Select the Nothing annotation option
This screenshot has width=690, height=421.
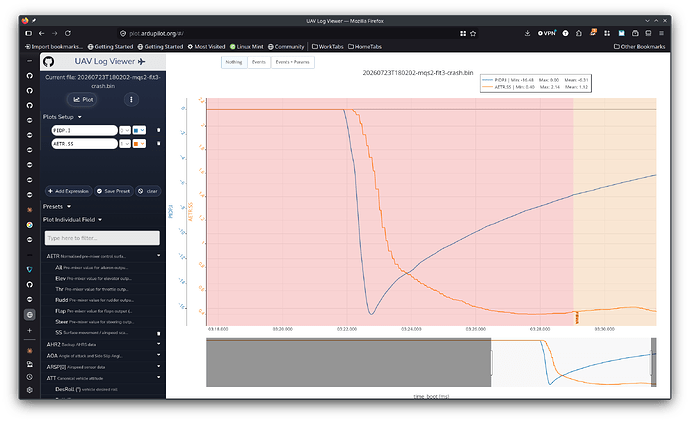pyautogui.click(x=234, y=62)
